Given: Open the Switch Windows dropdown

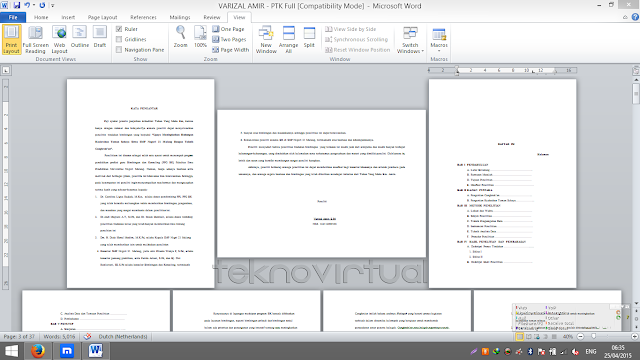Looking at the screenshot, I should (410, 39).
